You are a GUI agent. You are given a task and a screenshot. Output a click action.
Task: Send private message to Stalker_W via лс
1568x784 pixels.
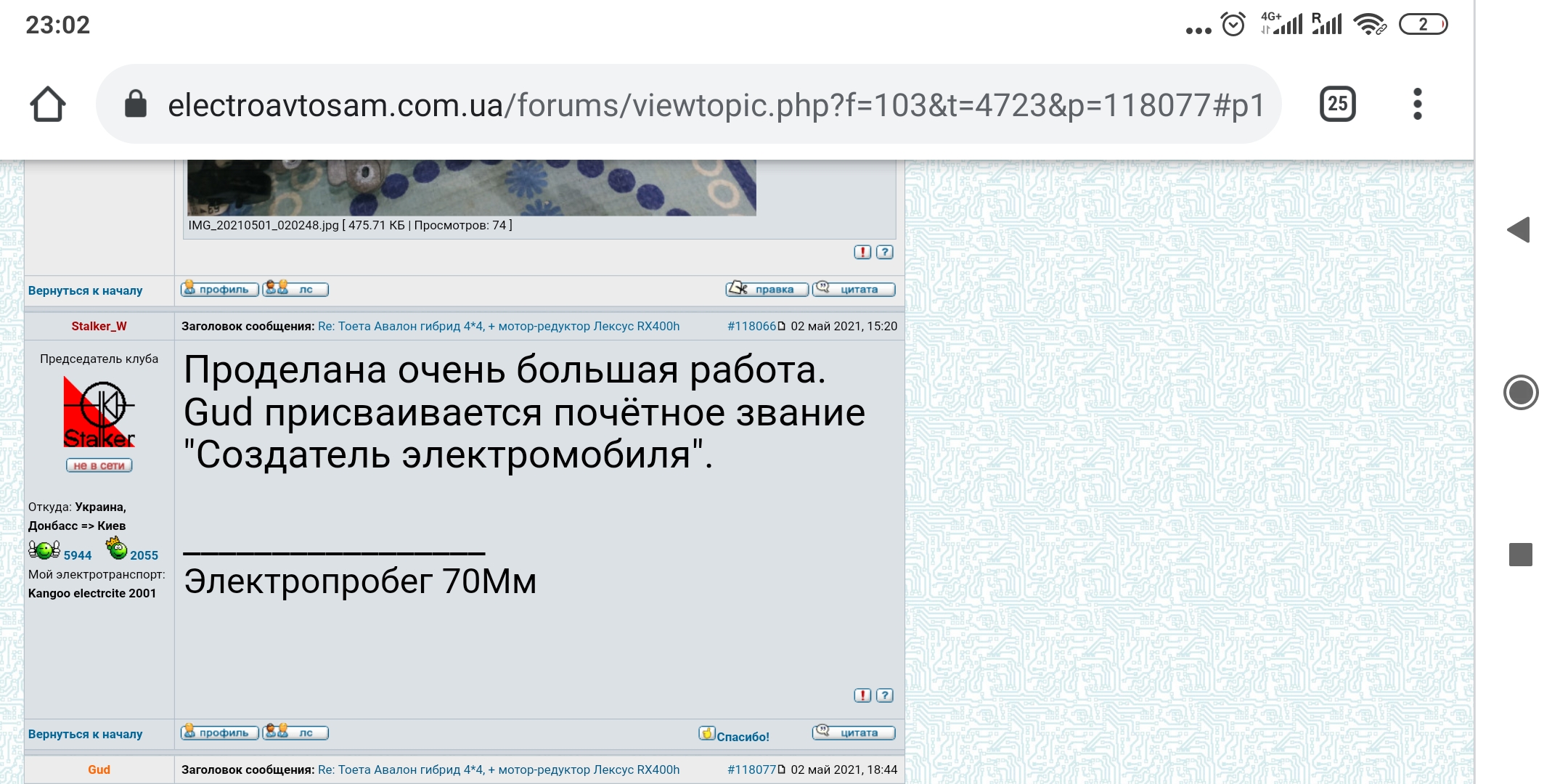295,732
